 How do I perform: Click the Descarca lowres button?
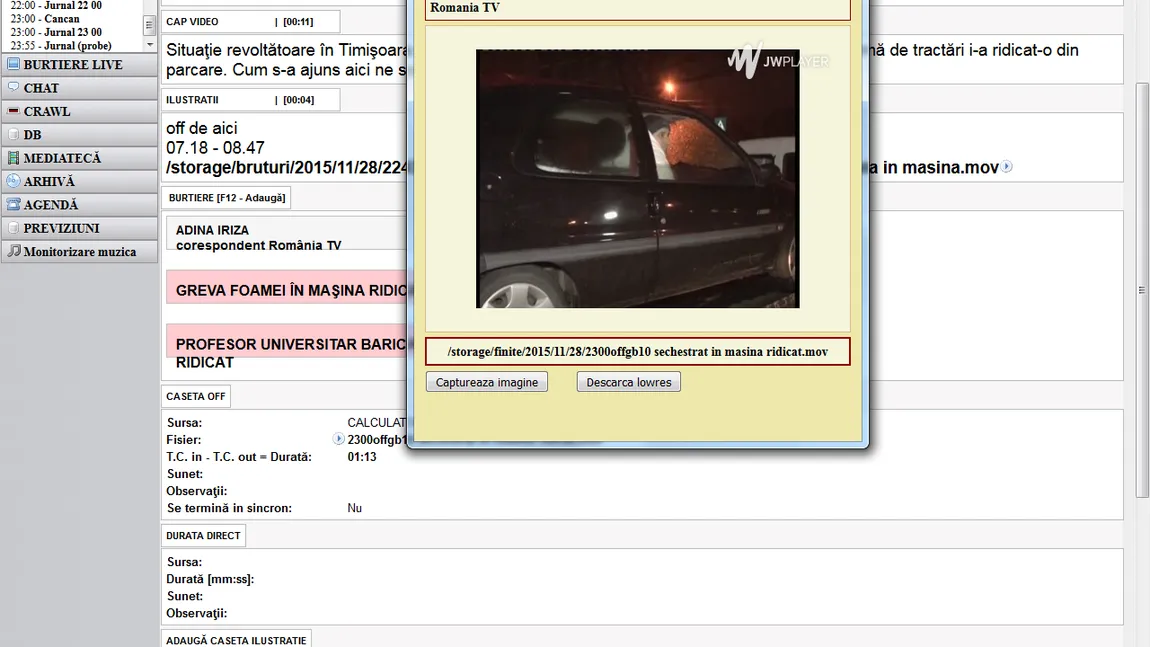click(629, 382)
